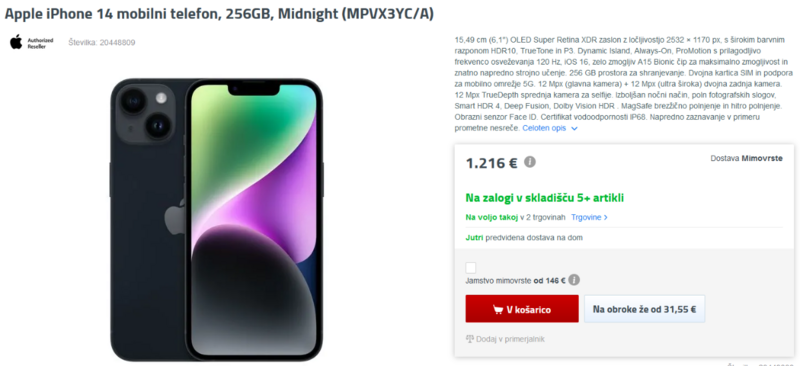The width and height of the screenshot is (800, 366).
Task: Add the iPhone to cart with V košarico
Action: [x=522, y=309]
